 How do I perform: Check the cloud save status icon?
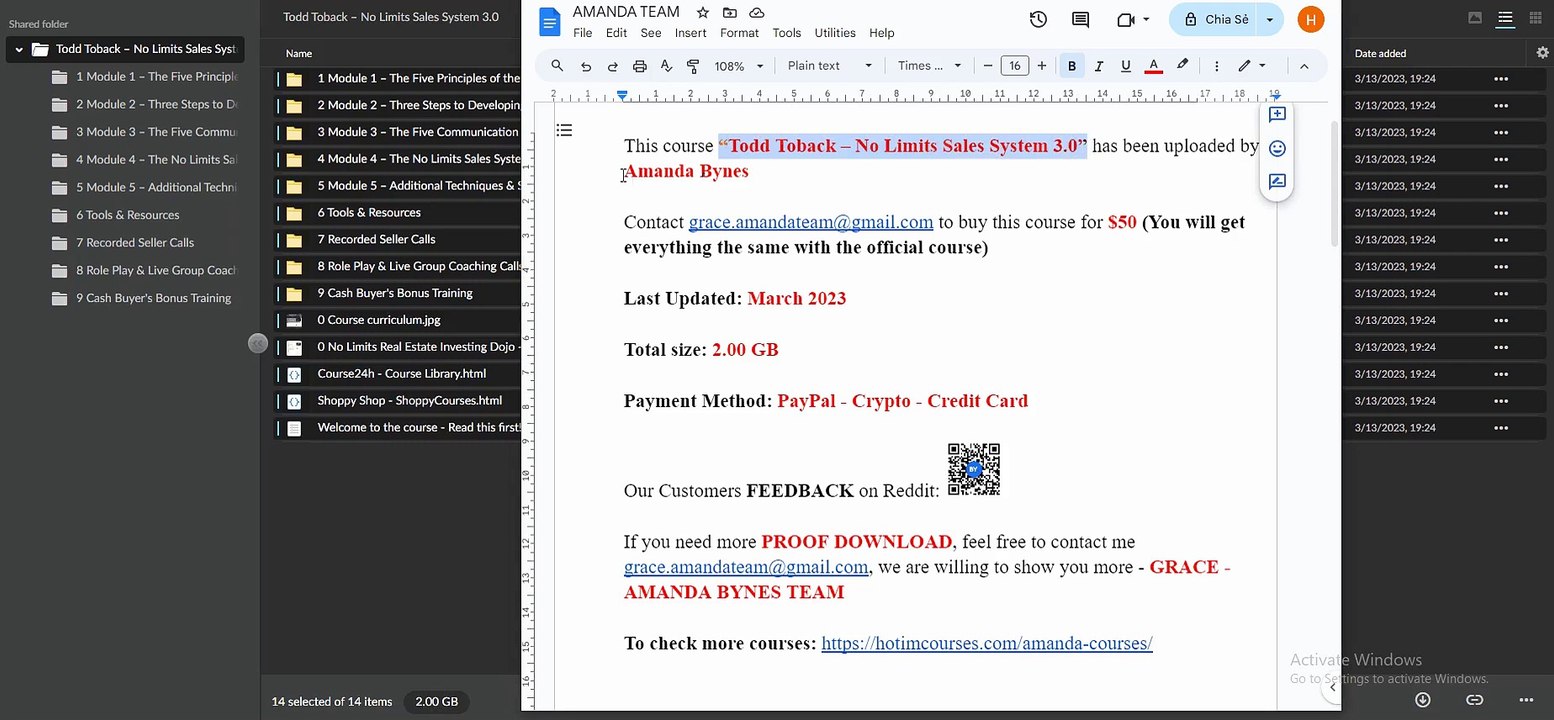[x=757, y=13]
